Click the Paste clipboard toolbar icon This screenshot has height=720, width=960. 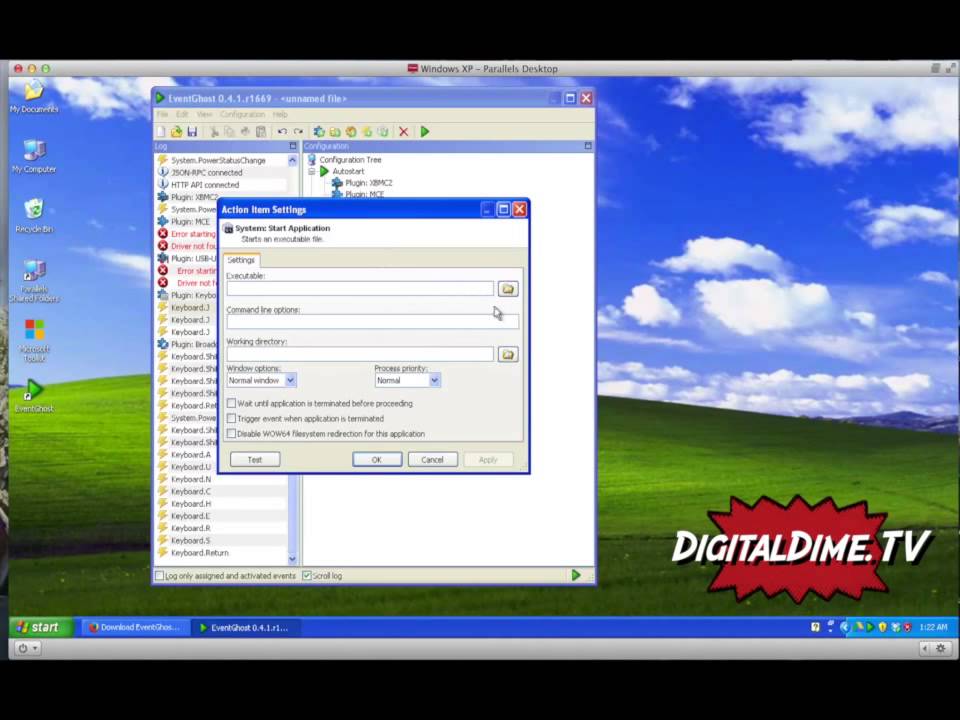coord(261,132)
